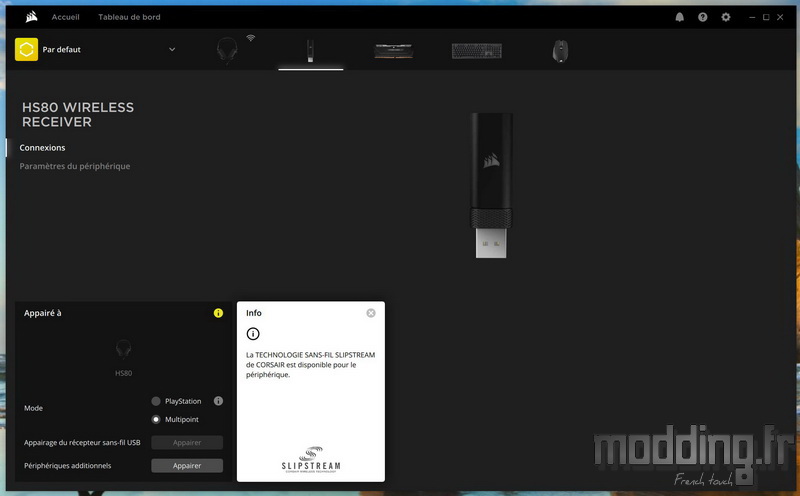Maximize the iCUE window
800x496 pixels.
click(766, 17)
